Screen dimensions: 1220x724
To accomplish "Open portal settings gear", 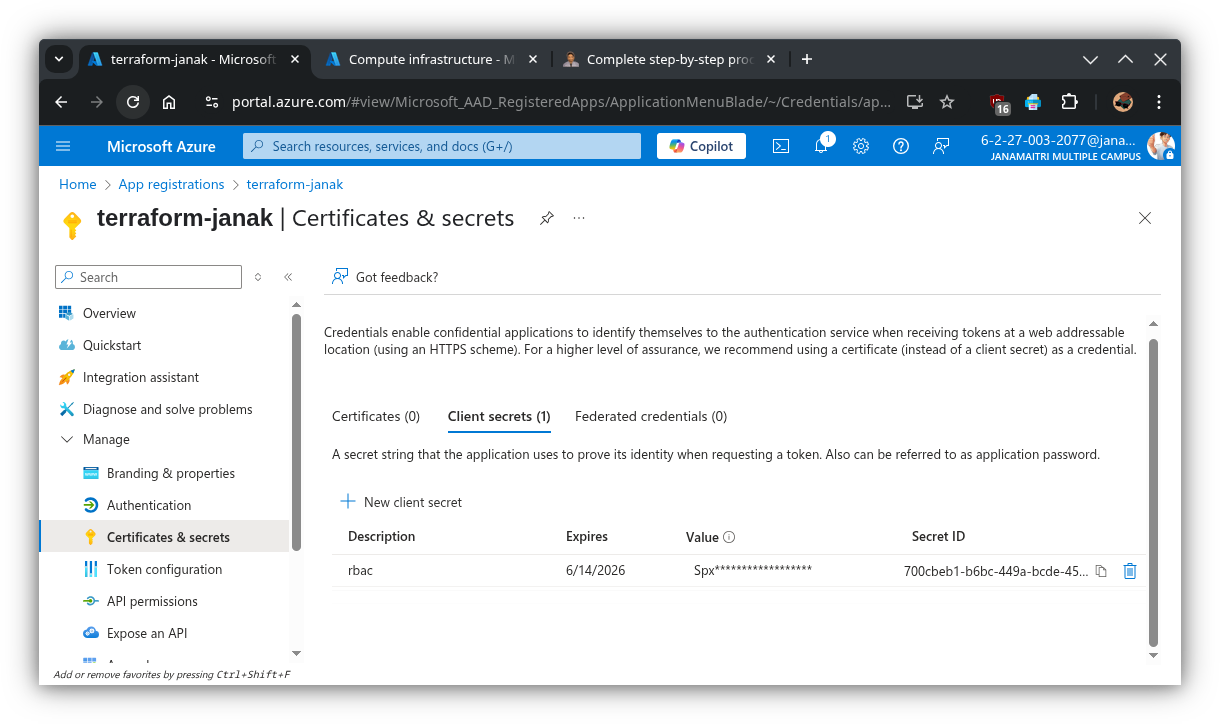I will [x=861, y=146].
